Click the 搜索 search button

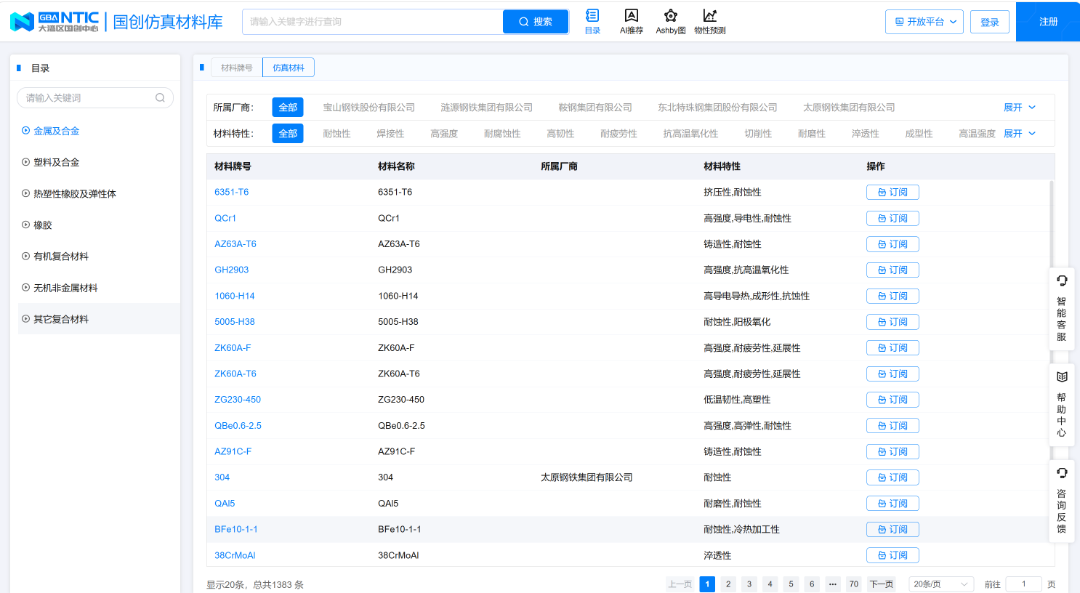point(535,21)
